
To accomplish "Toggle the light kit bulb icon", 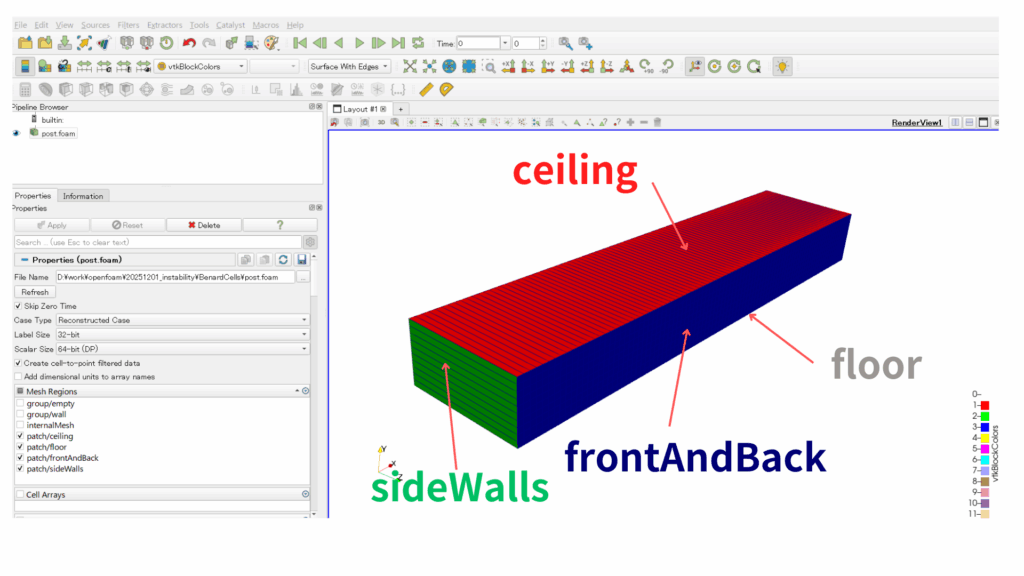I will pos(781,66).
